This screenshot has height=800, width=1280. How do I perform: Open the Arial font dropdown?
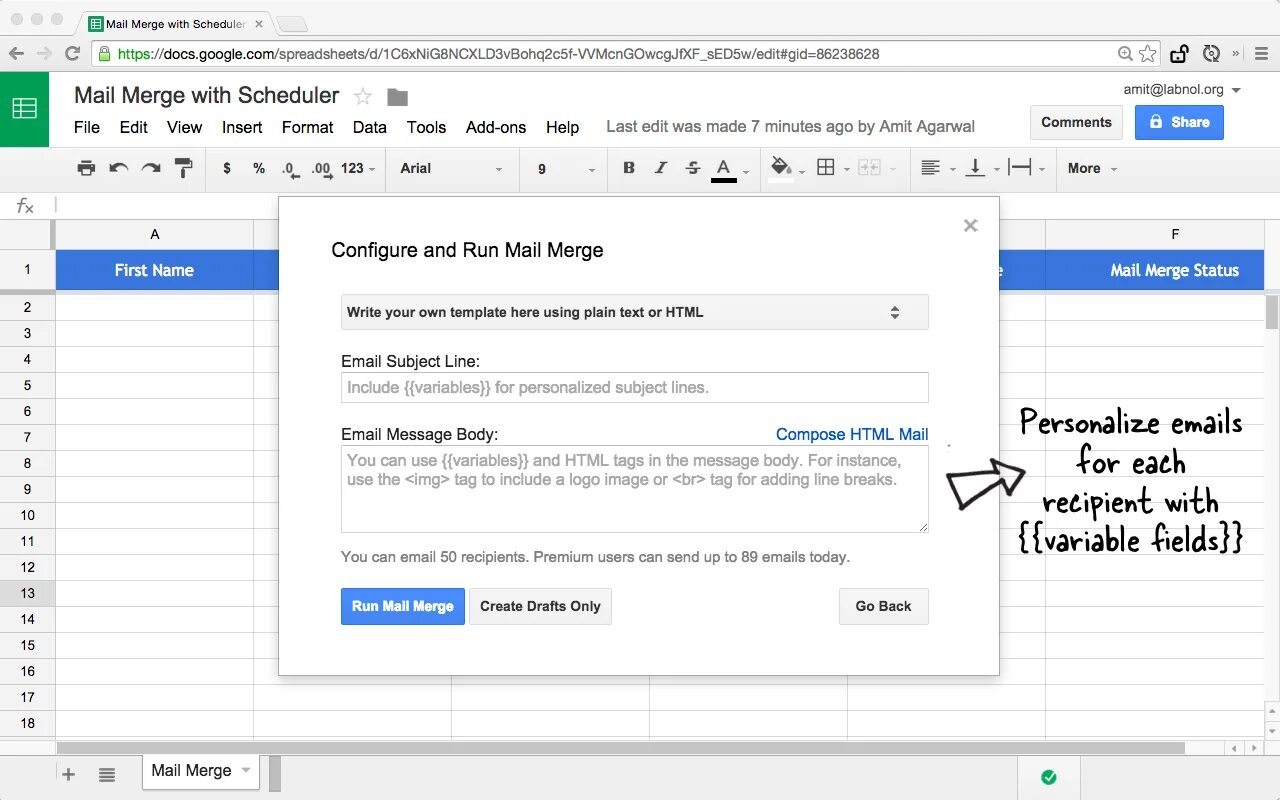pos(451,168)
